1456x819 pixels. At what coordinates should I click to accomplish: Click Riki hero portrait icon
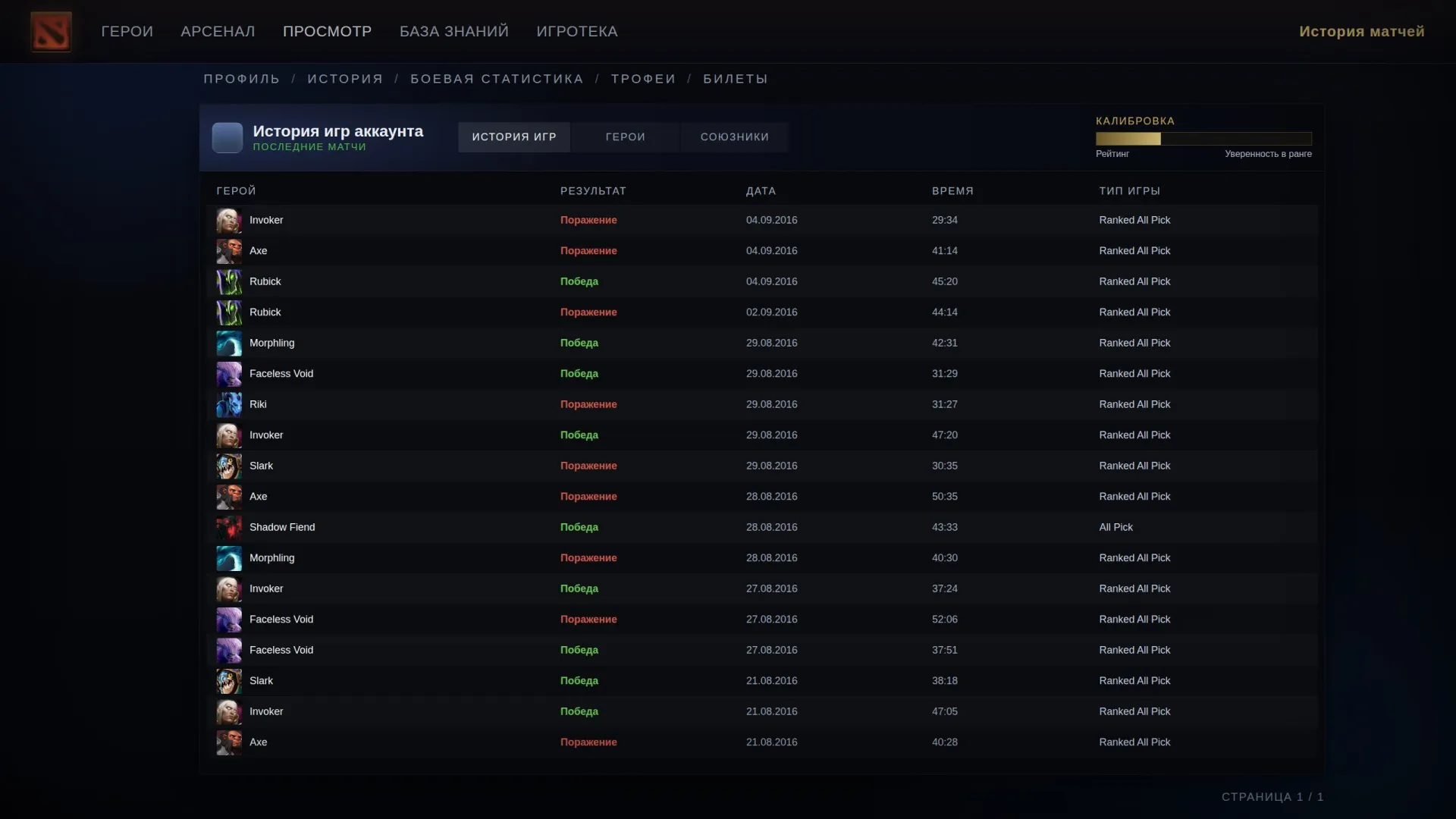pos(229,405)
